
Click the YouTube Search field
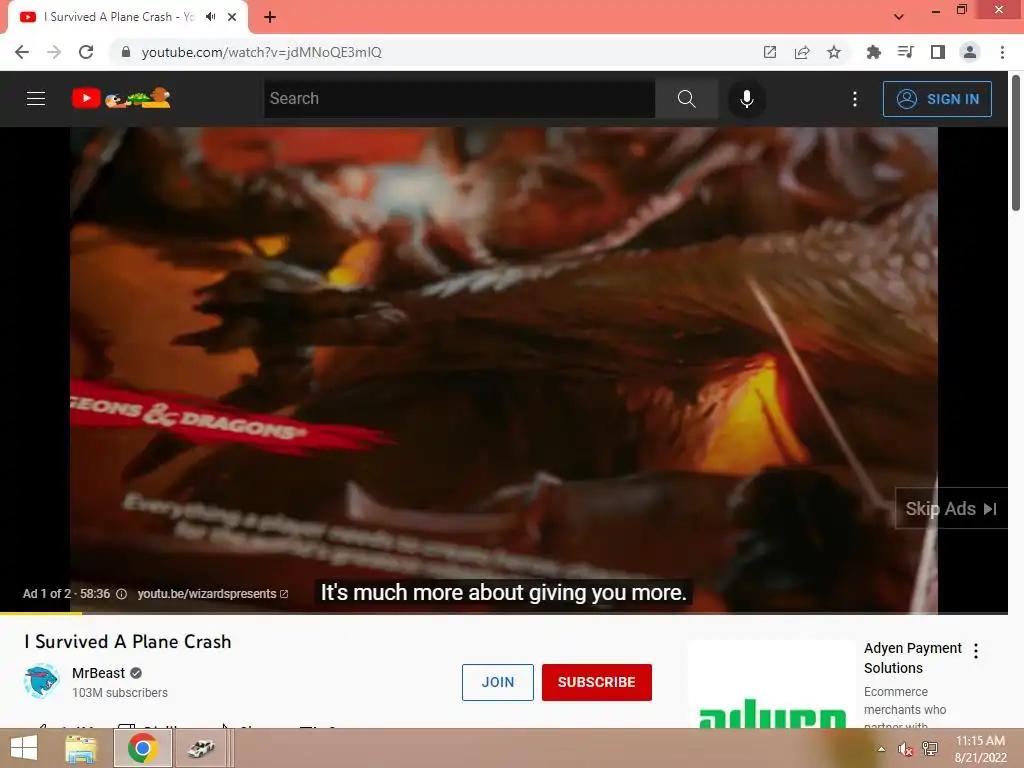459,99
